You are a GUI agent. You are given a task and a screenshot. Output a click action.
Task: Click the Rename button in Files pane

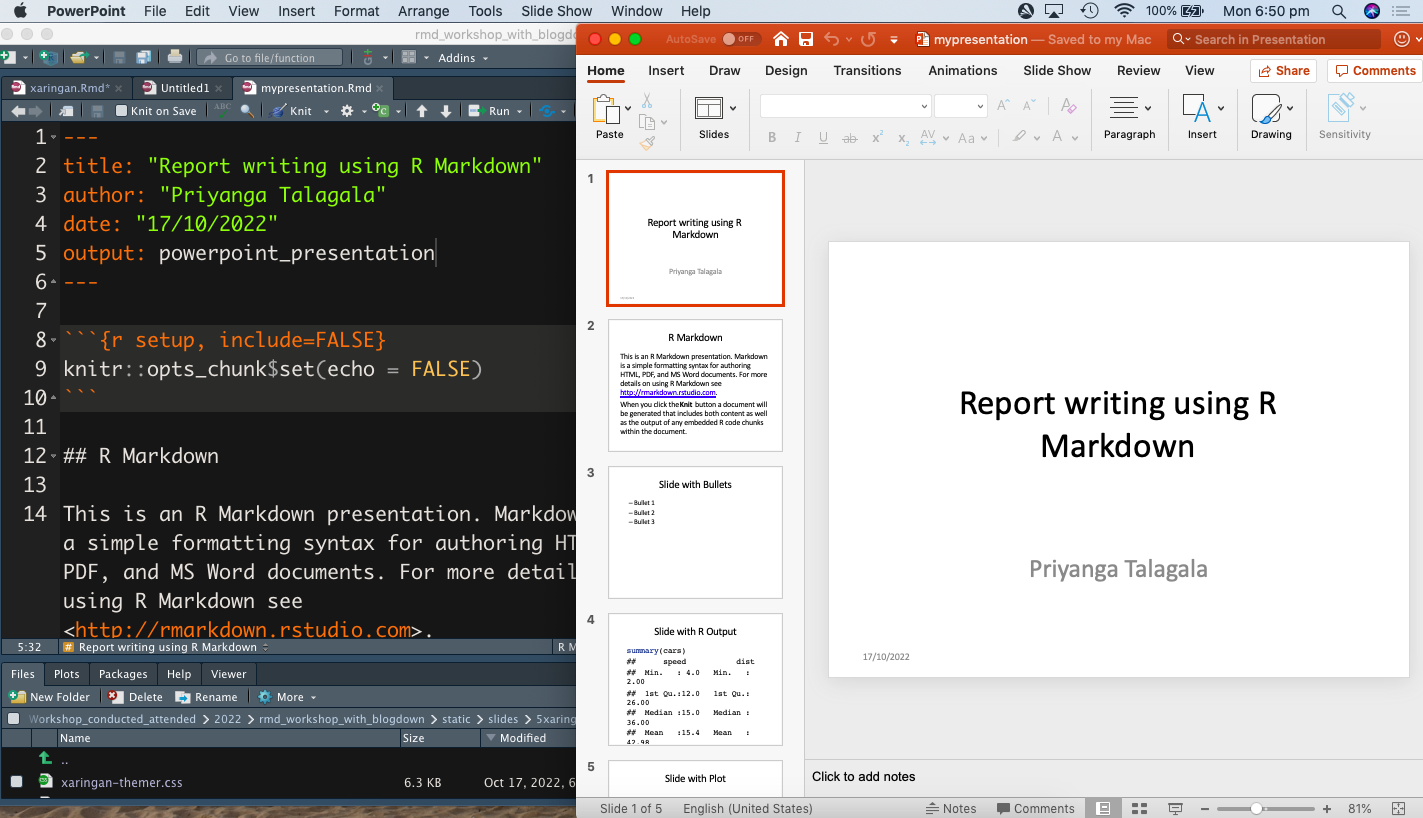[x=206, y=697]
